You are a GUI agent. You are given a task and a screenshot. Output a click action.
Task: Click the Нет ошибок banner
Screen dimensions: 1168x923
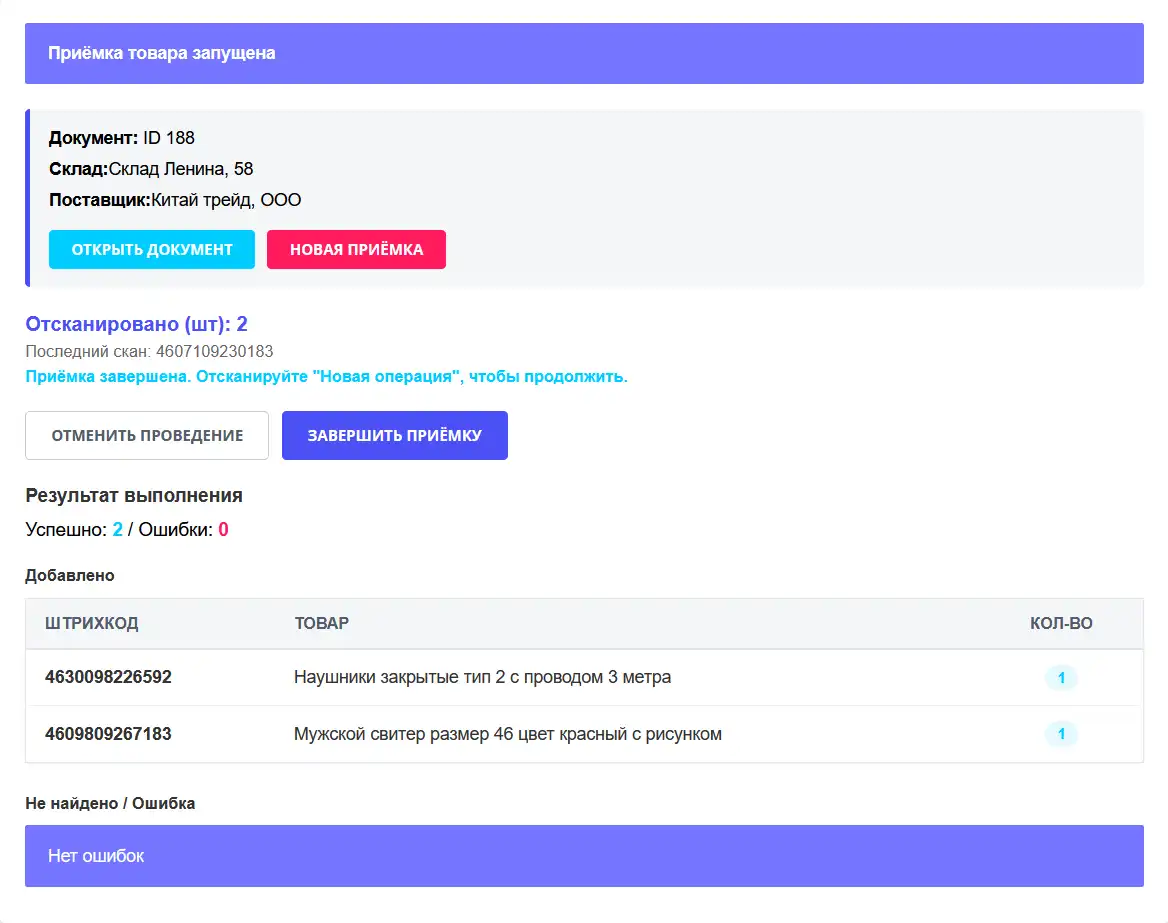pos(584,856)
